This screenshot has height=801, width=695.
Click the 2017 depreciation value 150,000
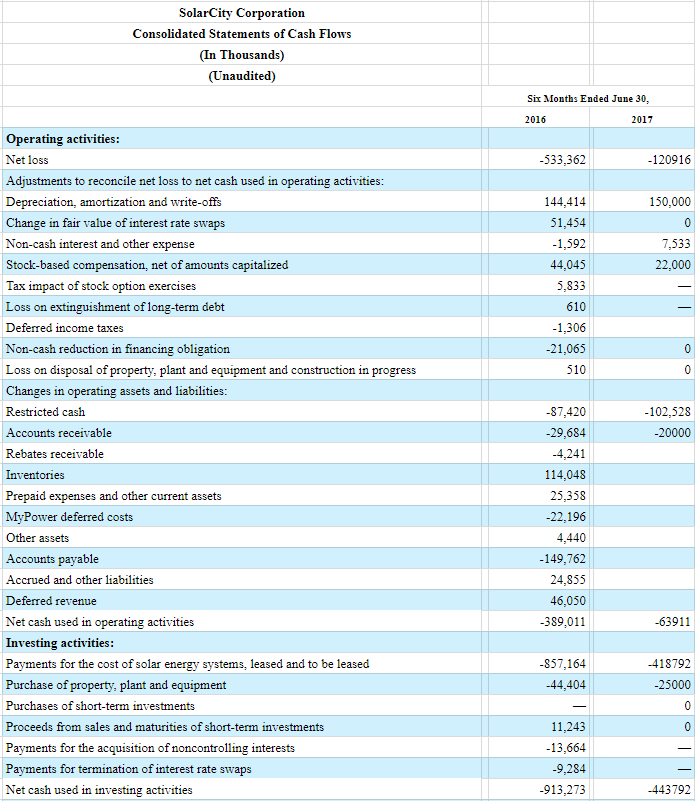tap(669, 202)
